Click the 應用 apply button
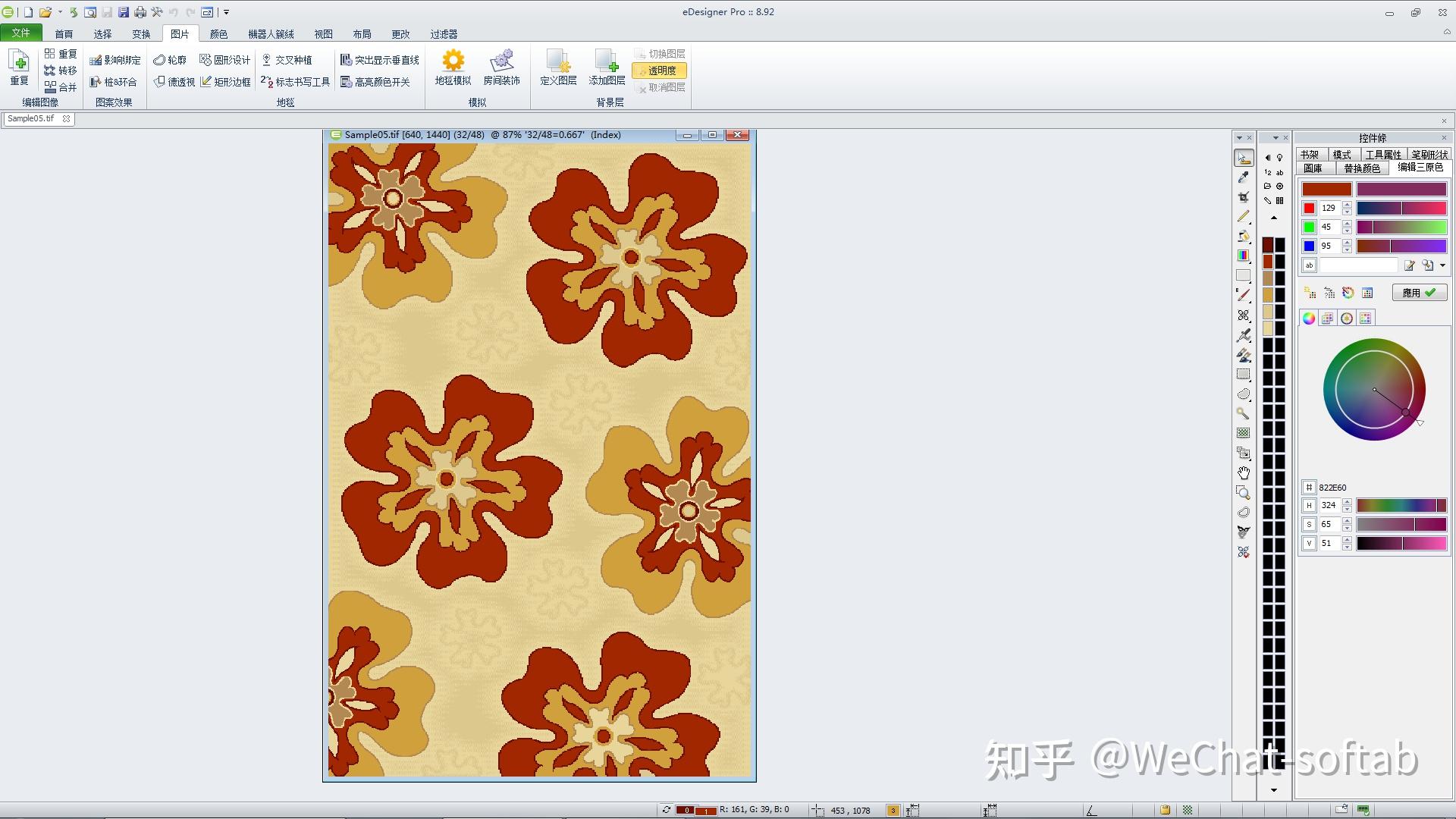The image size is (1456, 819). pos(1419,293)
